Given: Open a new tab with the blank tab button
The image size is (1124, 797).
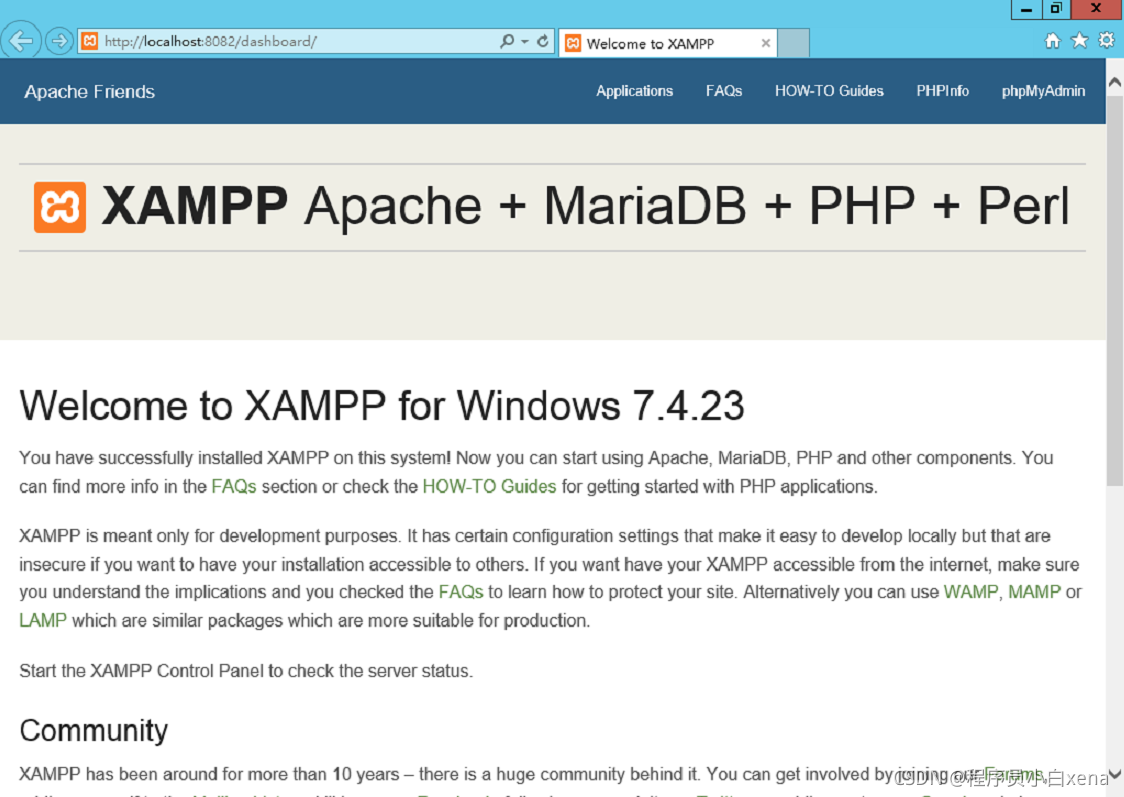Looking at the screenshot, I should pos(794,43).
